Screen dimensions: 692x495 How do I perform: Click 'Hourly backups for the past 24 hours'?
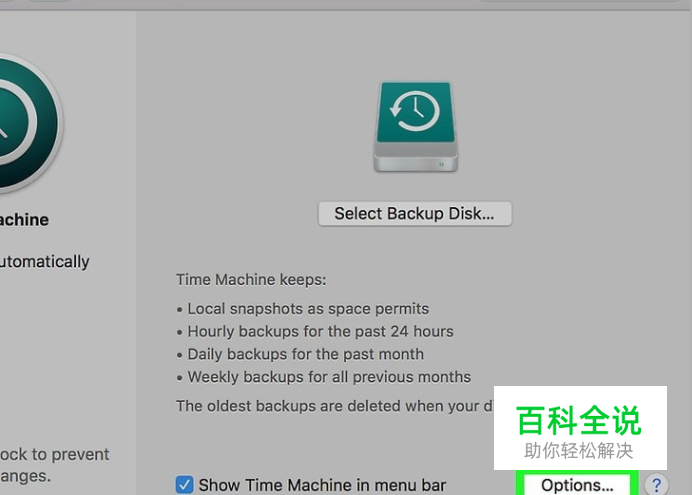320,331
